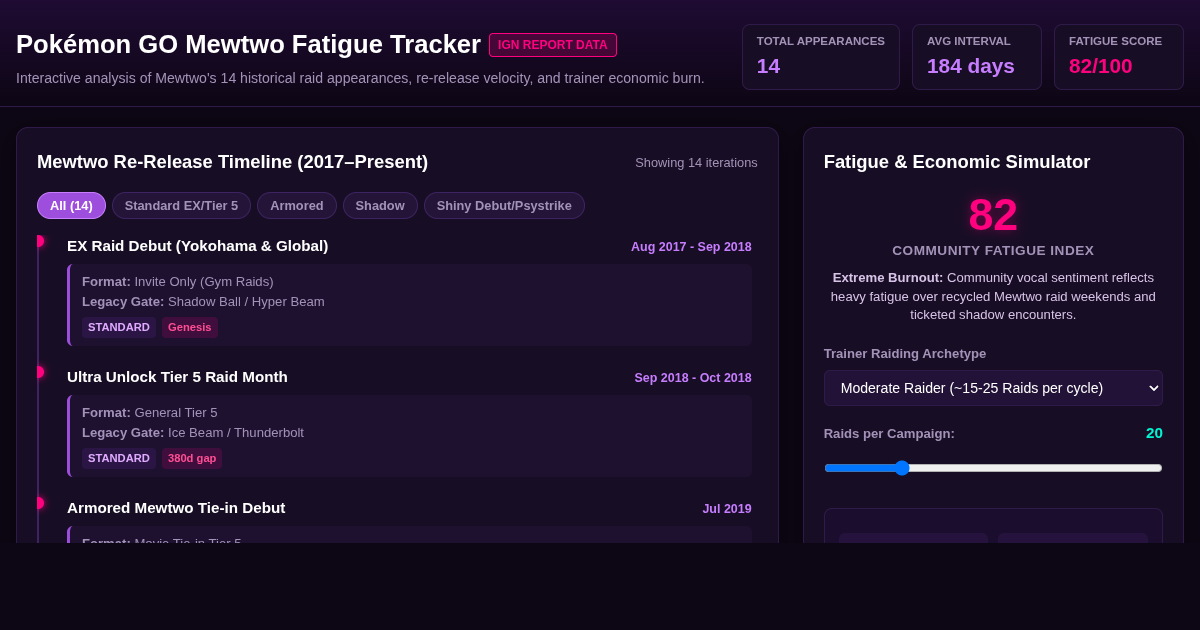Image resolution: width=1200 pixels, height=630 pixels.
Task: Click the Avg Interval 184 days card
Action: [977, 57]
